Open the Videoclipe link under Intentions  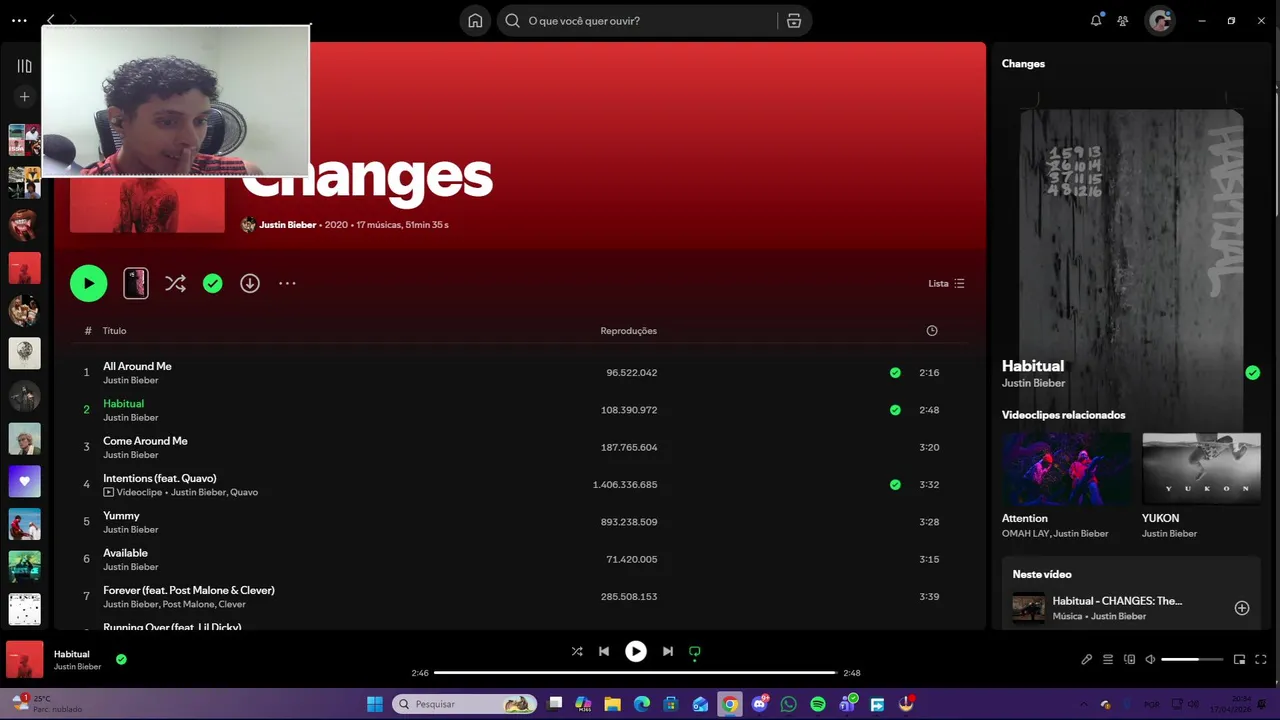click(132, 492)
